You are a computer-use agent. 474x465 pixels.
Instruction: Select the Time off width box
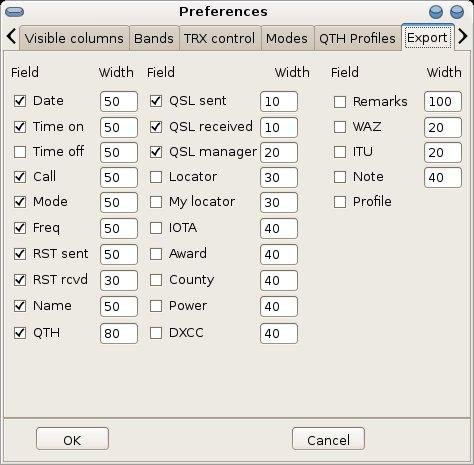pos(119,152)
